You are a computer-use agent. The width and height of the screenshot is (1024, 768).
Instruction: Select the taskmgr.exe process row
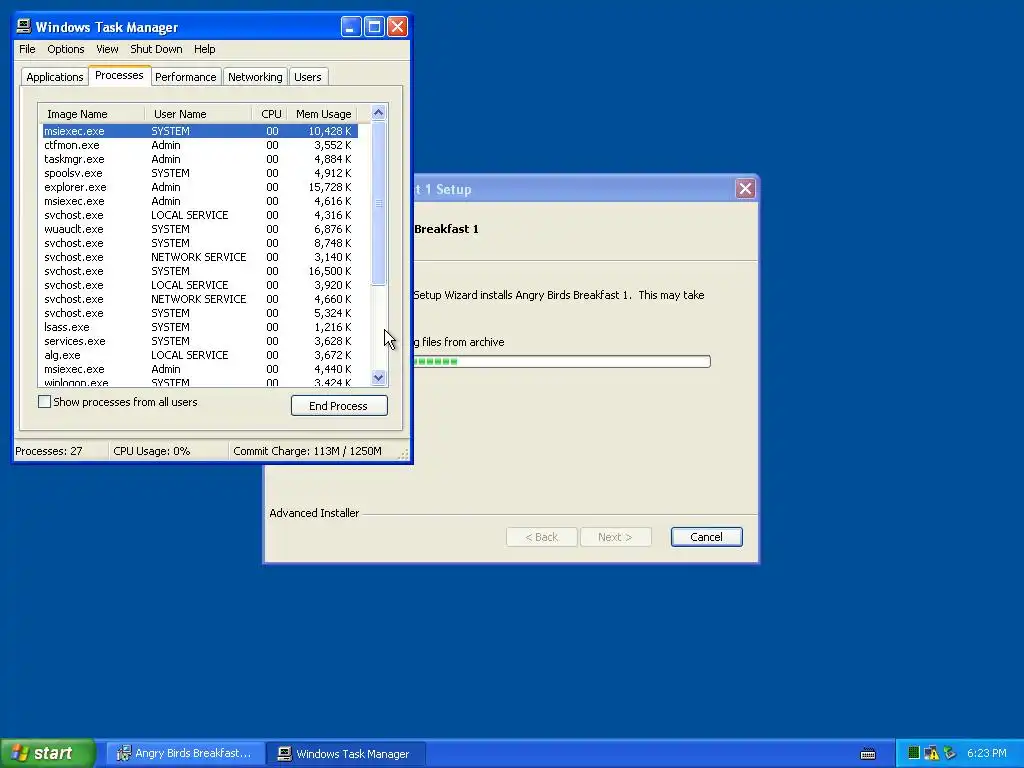200,159
